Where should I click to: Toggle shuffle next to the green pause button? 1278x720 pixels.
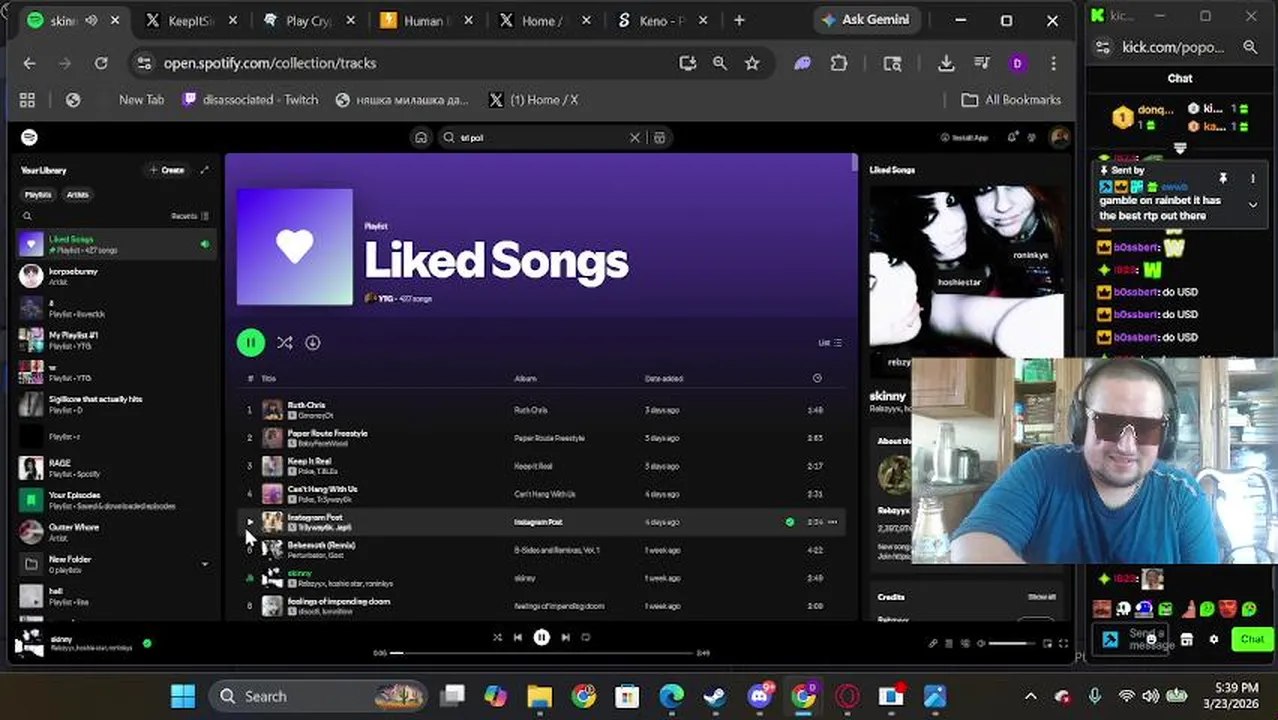click(x=285, y=343)
